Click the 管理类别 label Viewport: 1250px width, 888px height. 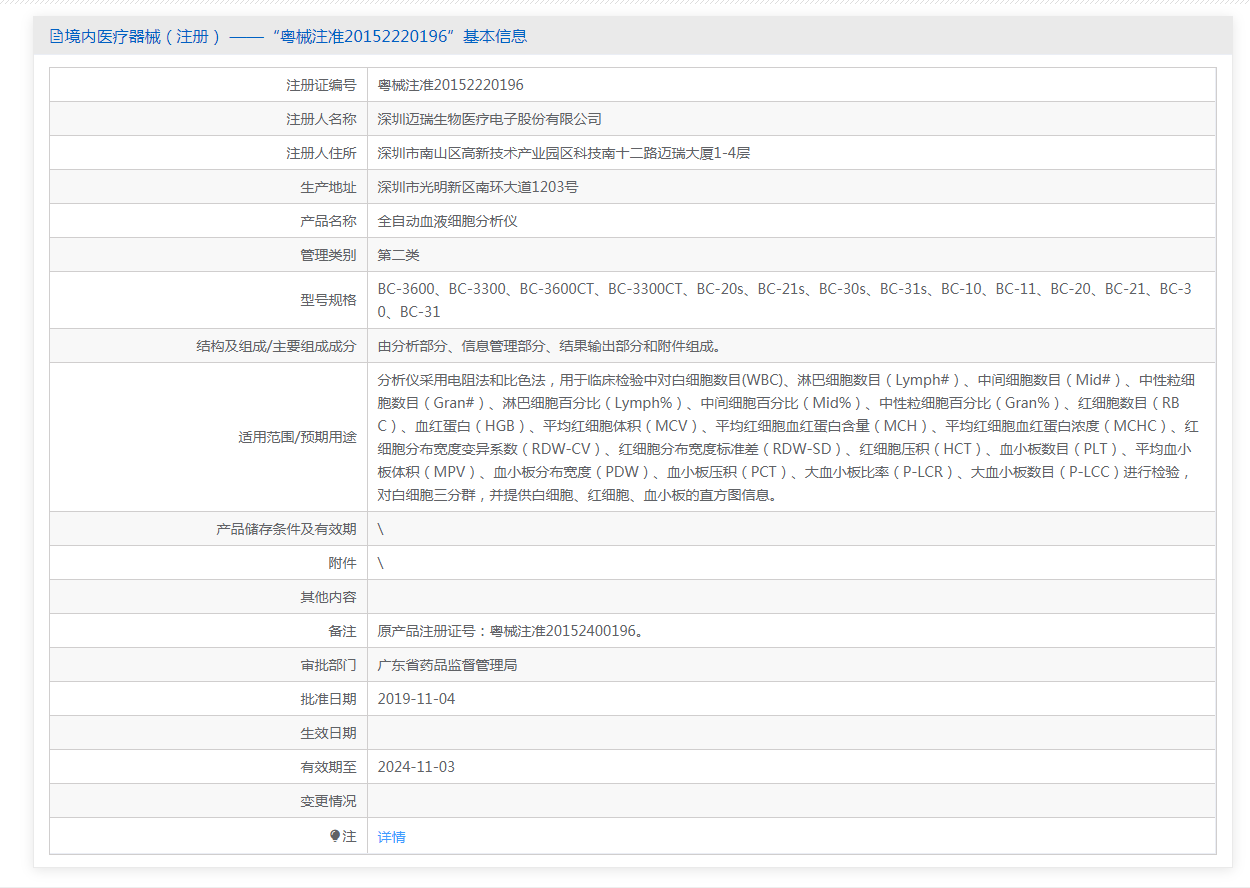point(328,255)
